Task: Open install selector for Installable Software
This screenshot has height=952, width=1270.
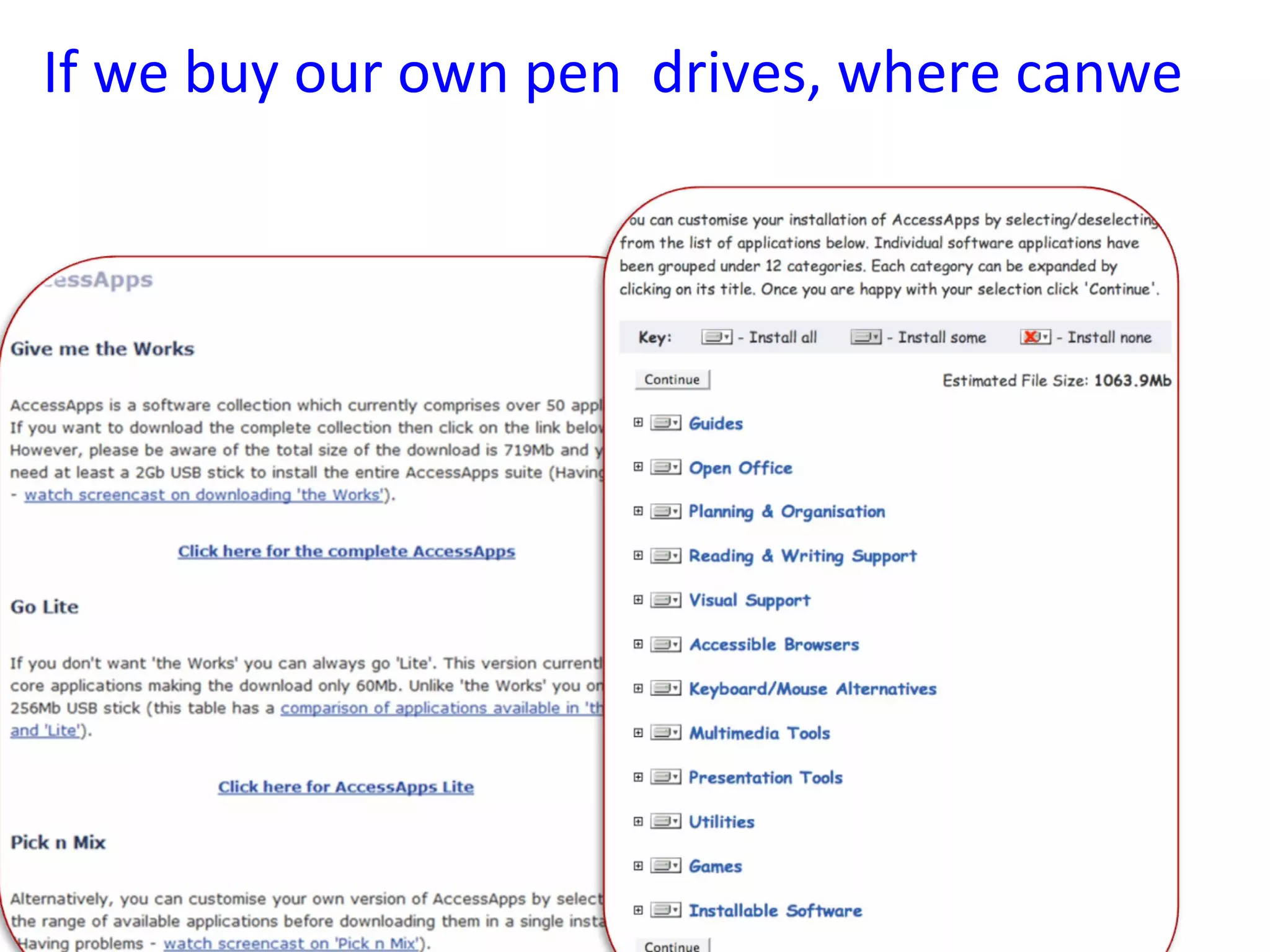Action: pyautogui.click(x=666, y=910)
